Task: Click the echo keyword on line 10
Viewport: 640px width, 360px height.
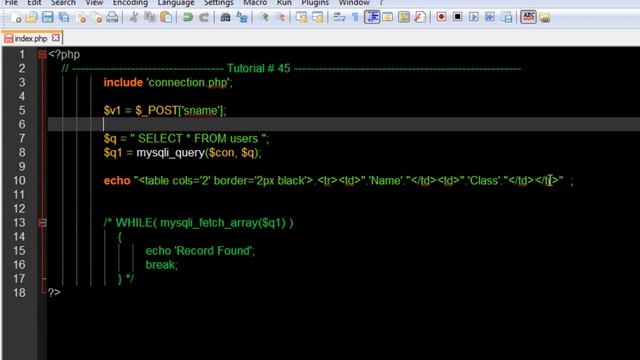Action: [x=117, y=181]
